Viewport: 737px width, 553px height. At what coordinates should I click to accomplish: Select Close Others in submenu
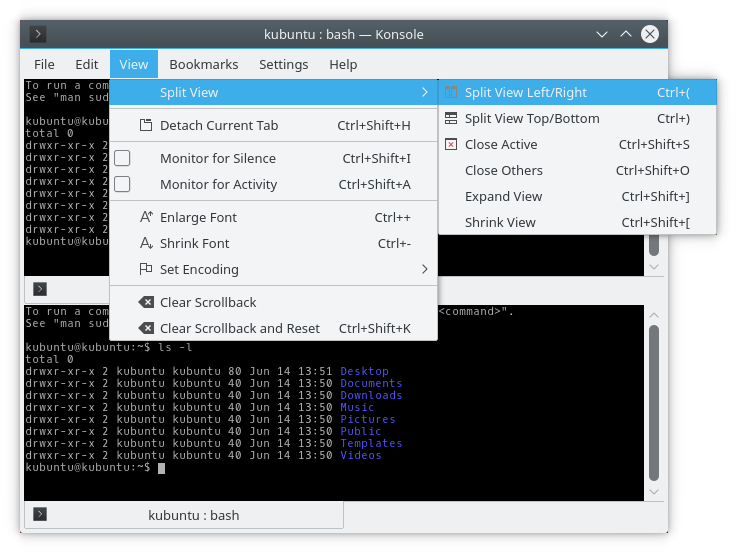click(578, 170)
